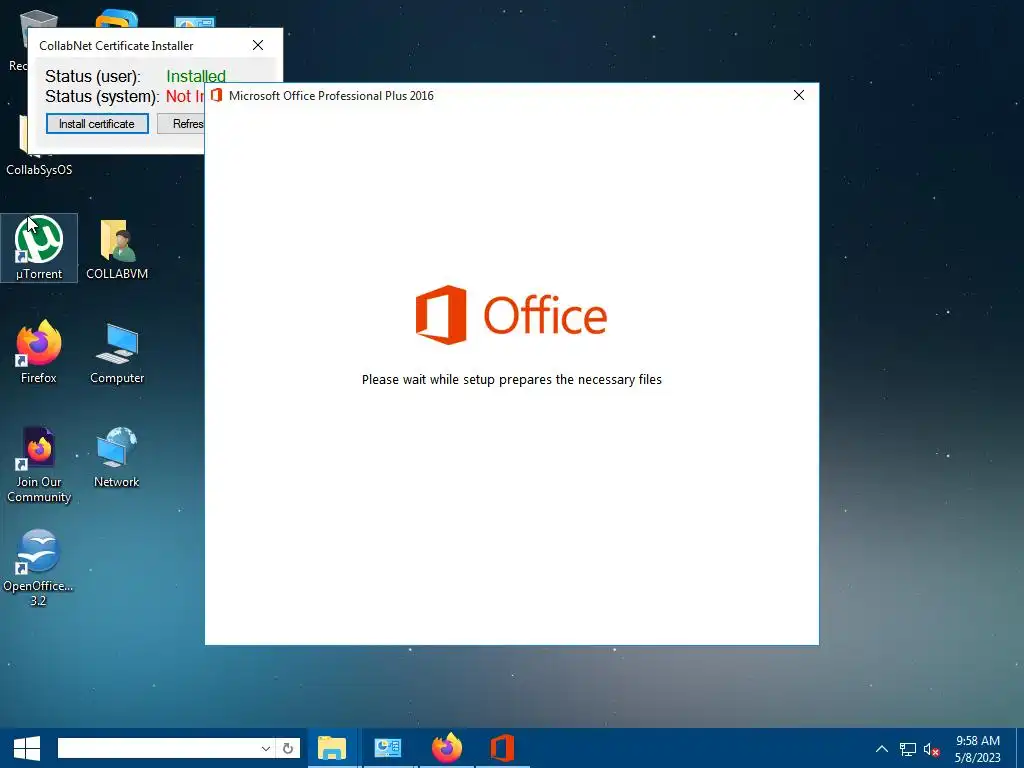Screen dimensions: 1024x768
Task: Open the µTorrent desktop shortcut
Action: (39, 248)
